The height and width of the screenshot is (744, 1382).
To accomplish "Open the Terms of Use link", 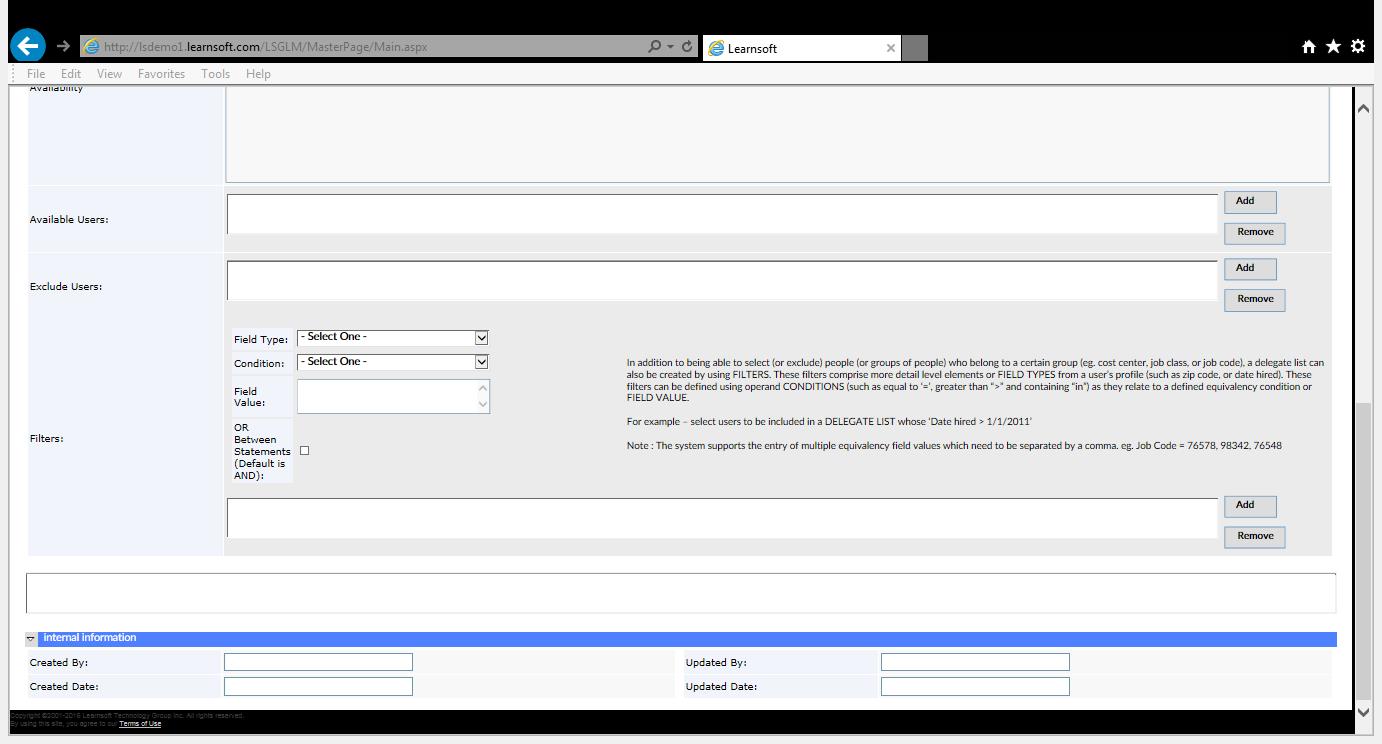I will click(x=140, y=724).
